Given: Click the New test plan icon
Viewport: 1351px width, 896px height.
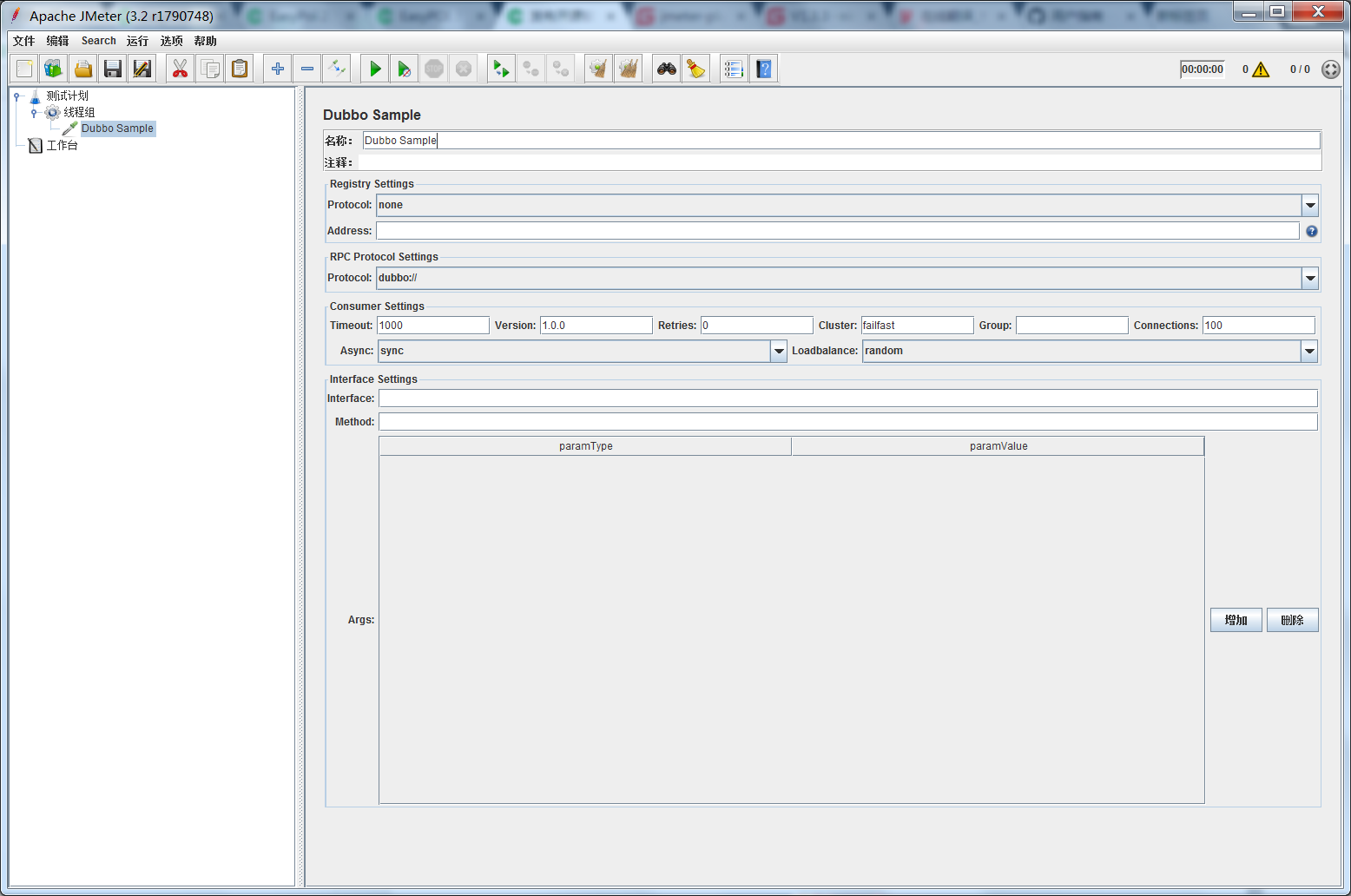Looking at the screenshot, I should coord(24,69).
